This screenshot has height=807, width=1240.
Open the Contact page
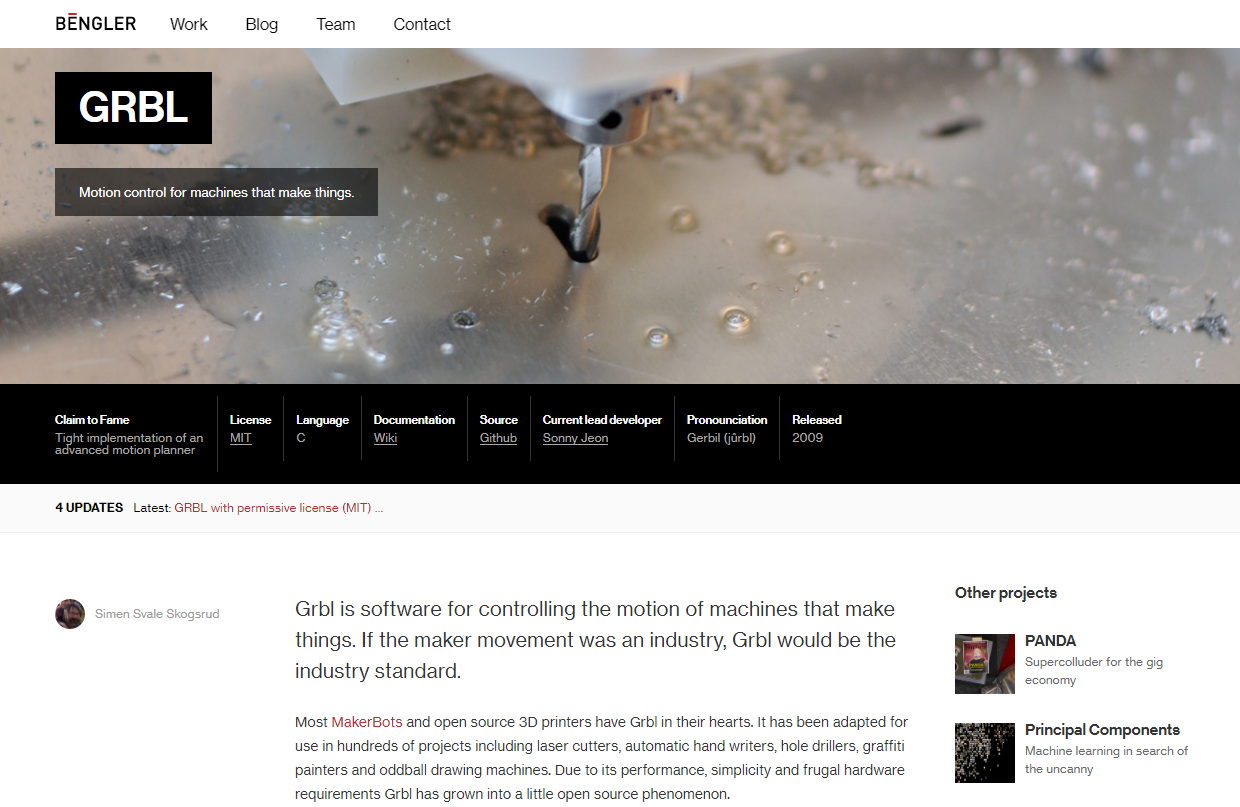click(422, 24)
